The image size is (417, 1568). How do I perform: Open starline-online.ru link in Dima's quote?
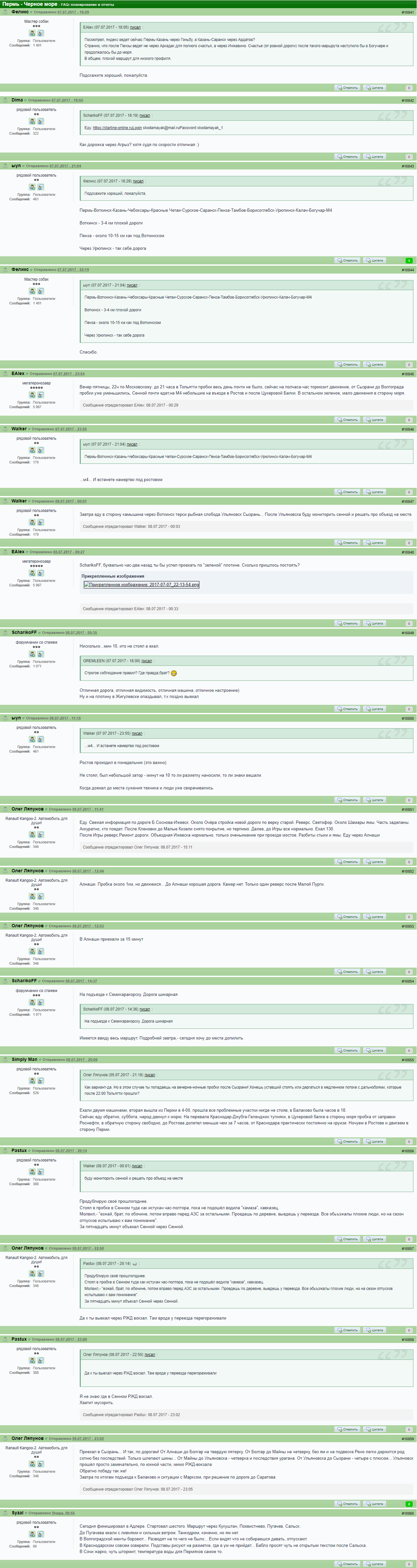click(117, 128)
